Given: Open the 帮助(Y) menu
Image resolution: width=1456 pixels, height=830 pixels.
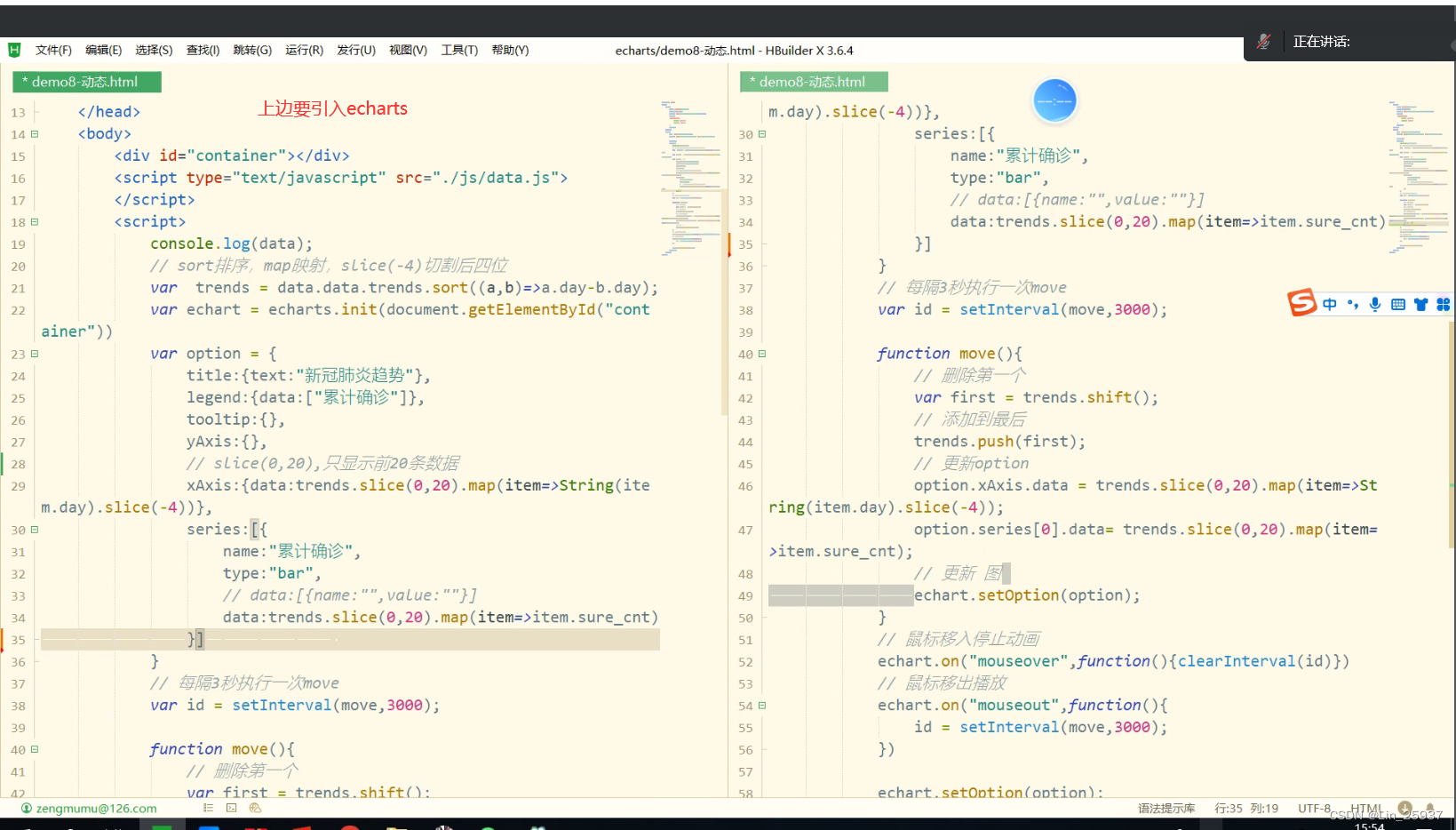Looking at the screenshot, I should tap(510, 50).
